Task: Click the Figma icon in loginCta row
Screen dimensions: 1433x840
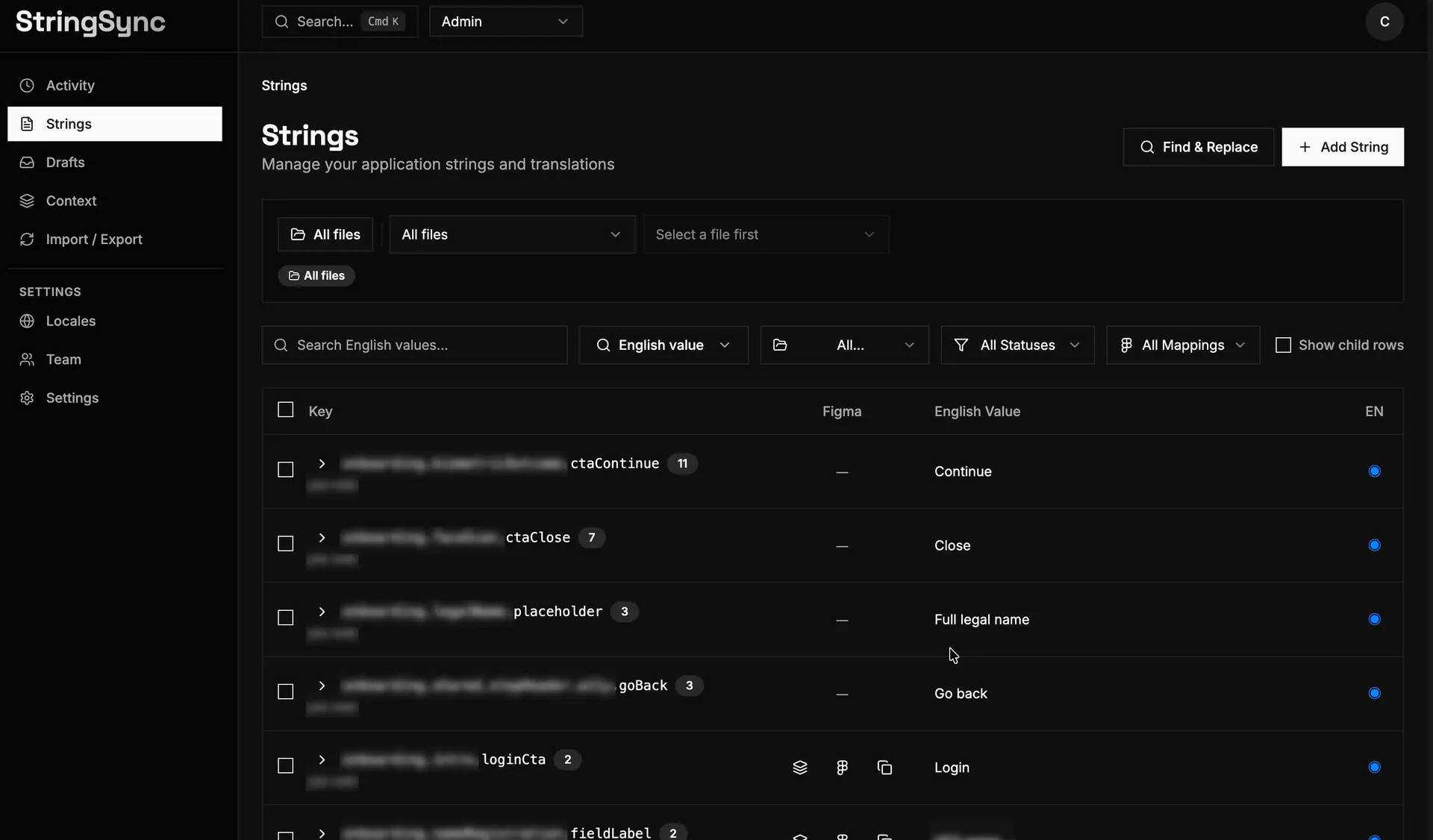Action: (842, 767)
